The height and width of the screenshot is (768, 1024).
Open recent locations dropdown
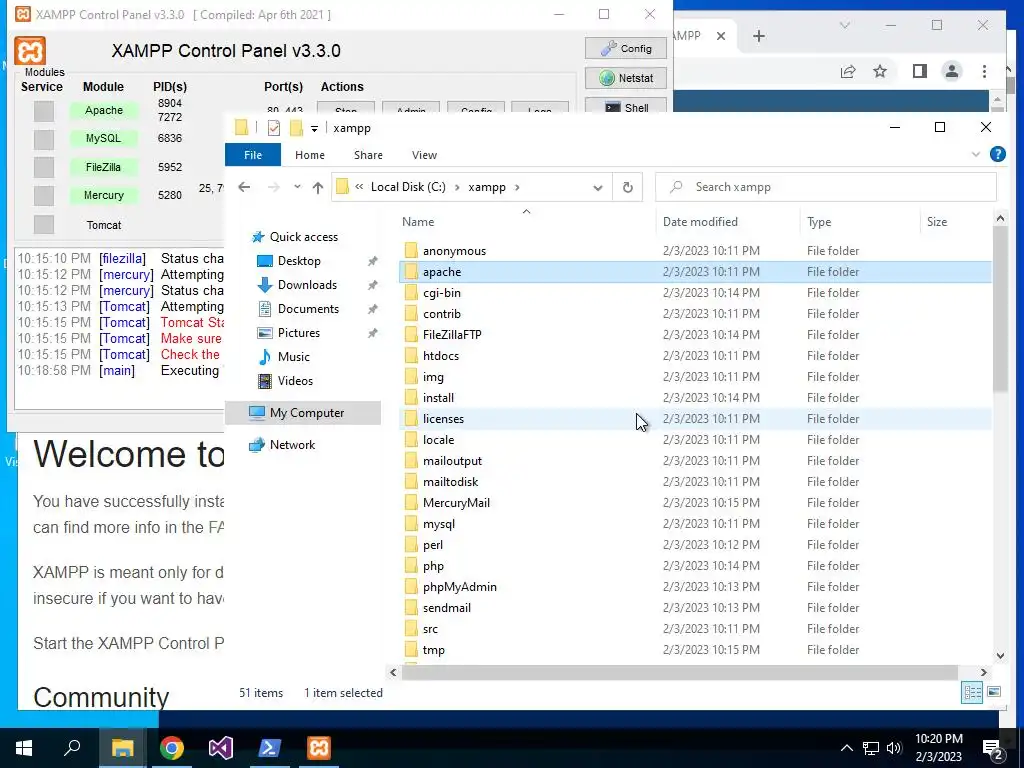(x=297, y=187)
